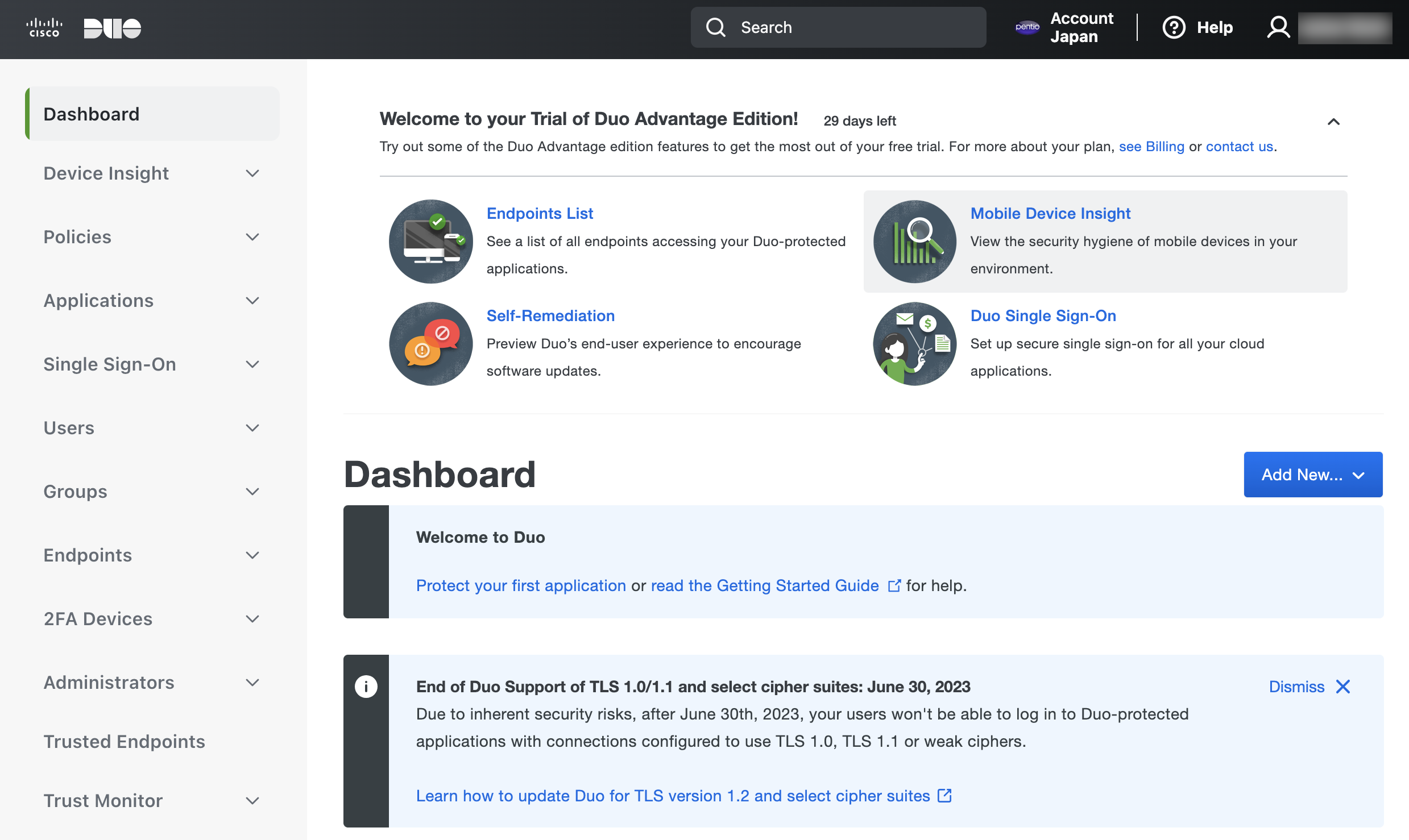Click the pentio account logo

tap(1027, 27)
